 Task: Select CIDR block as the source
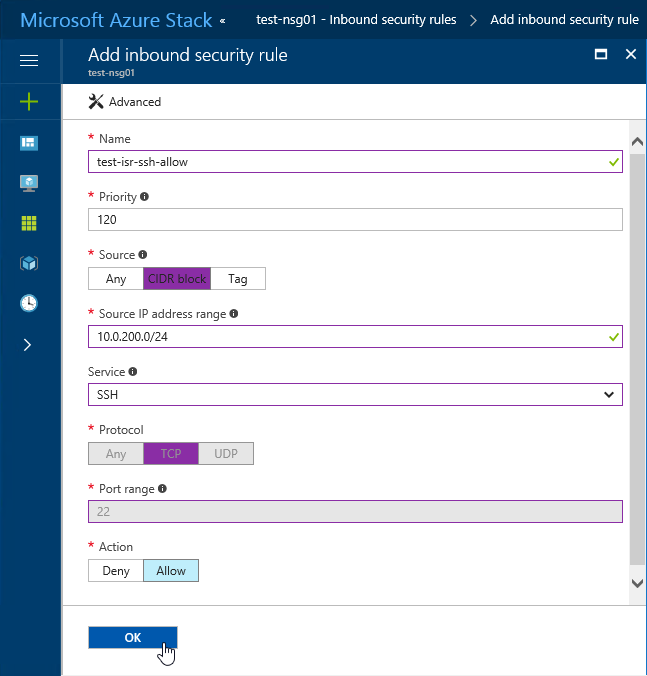[x=177, y=279]
